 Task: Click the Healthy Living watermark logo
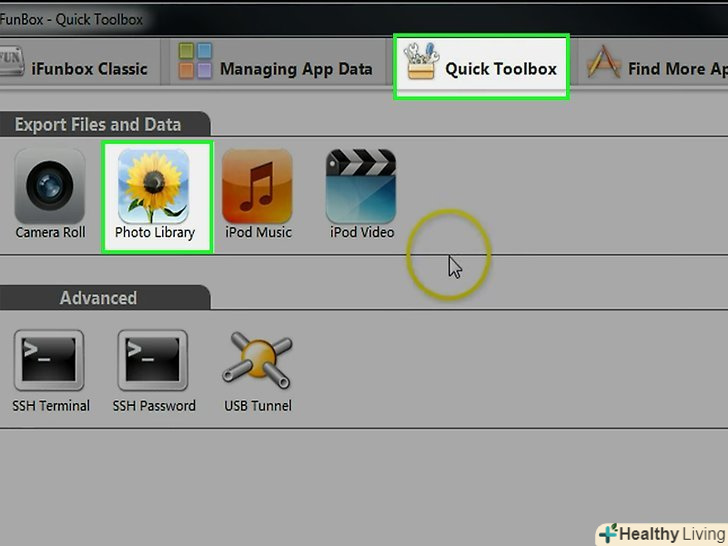662,534
